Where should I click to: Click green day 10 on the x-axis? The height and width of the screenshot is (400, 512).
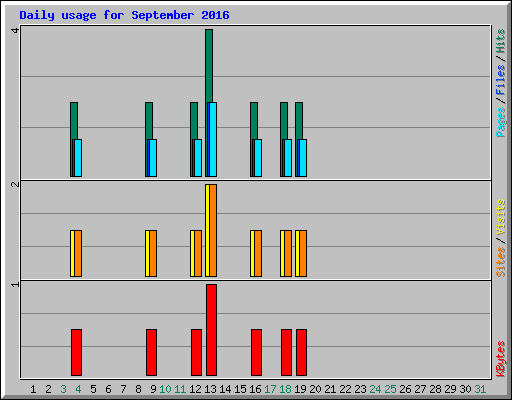click(165, 389)
